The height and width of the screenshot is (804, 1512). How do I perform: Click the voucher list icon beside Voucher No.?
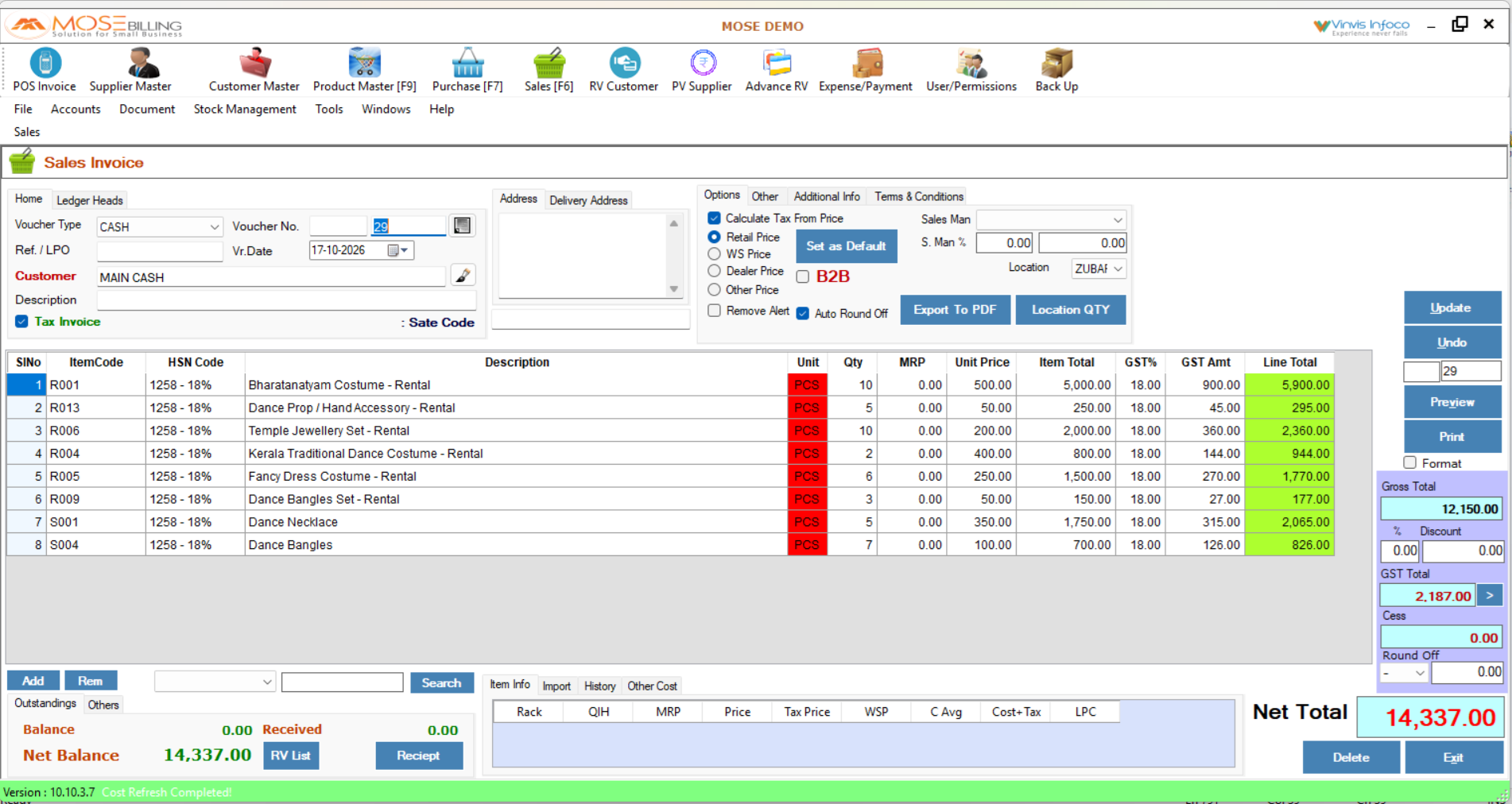coord(462,226)
